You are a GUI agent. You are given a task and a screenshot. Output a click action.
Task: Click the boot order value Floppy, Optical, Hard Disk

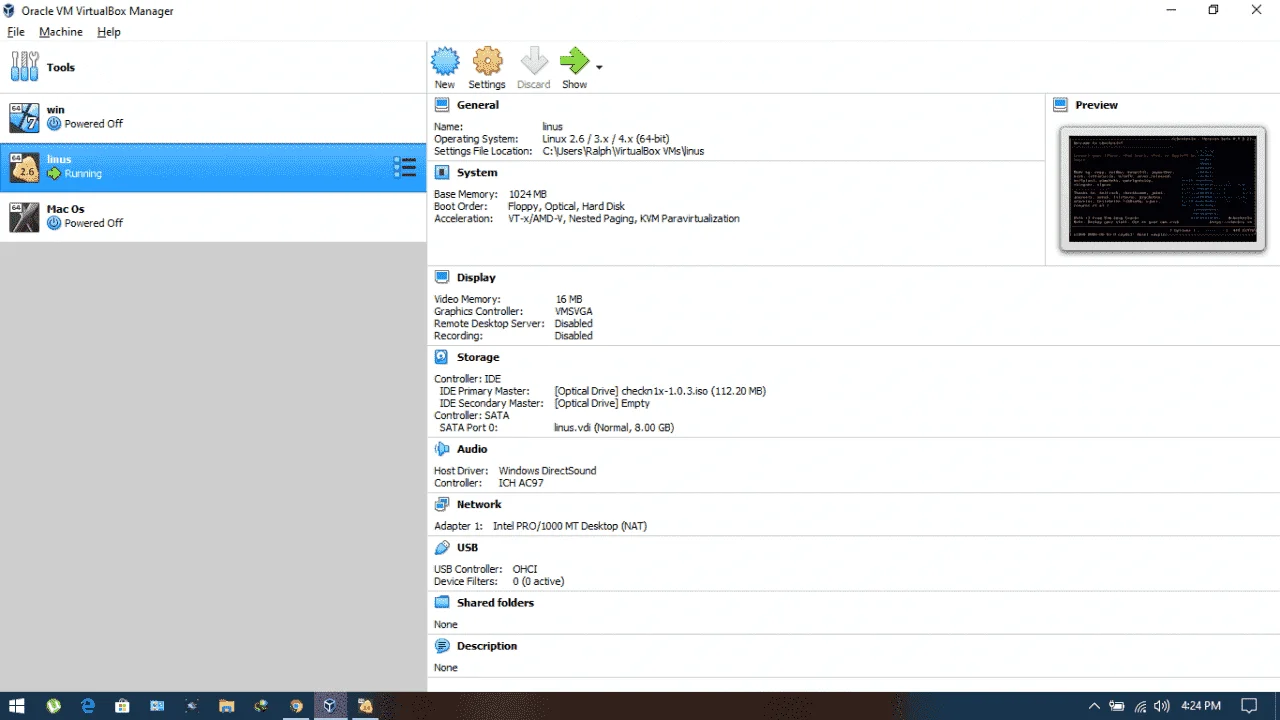[567, 206]
